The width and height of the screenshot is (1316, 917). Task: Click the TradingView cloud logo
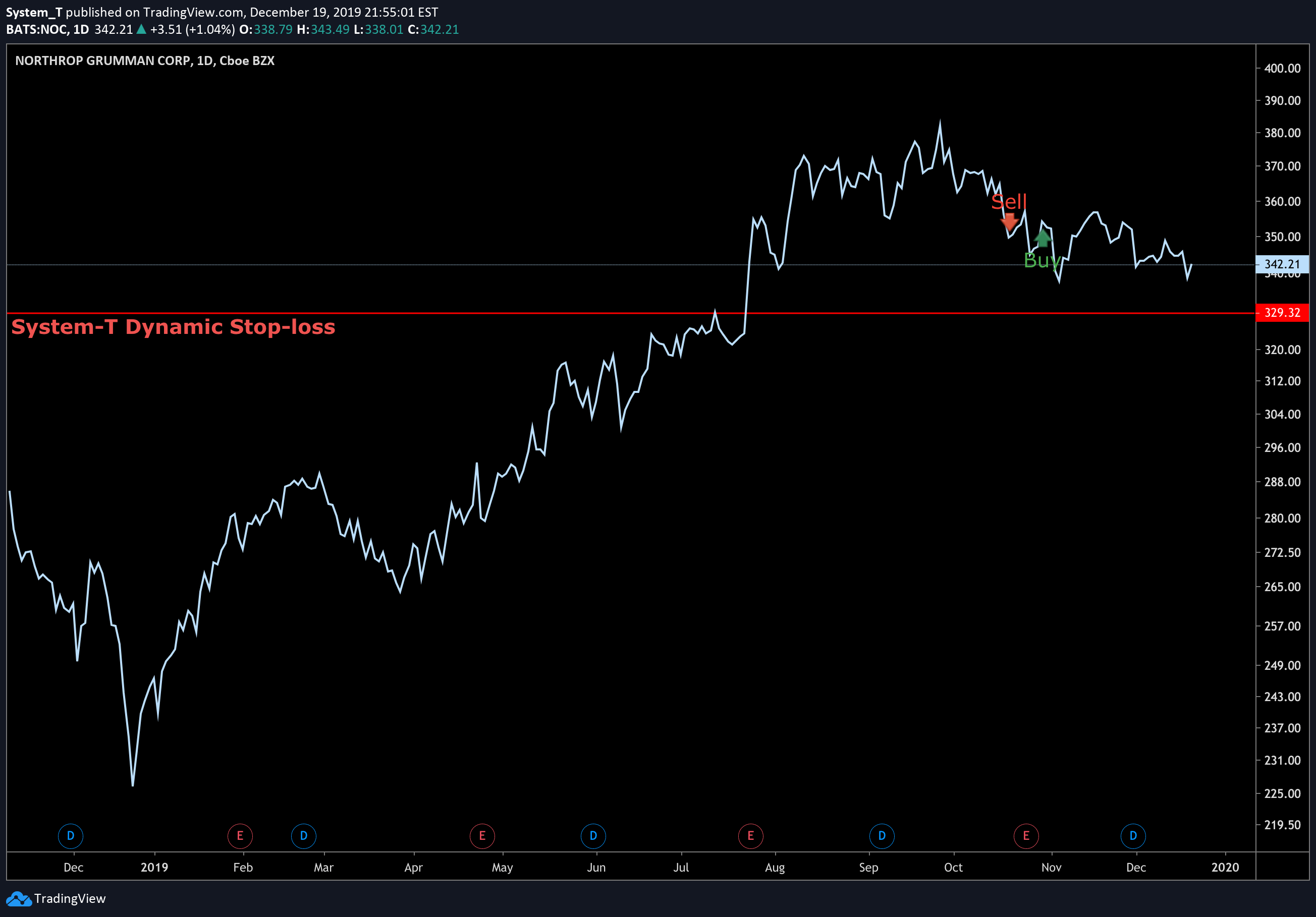click(x=19, y=899)
